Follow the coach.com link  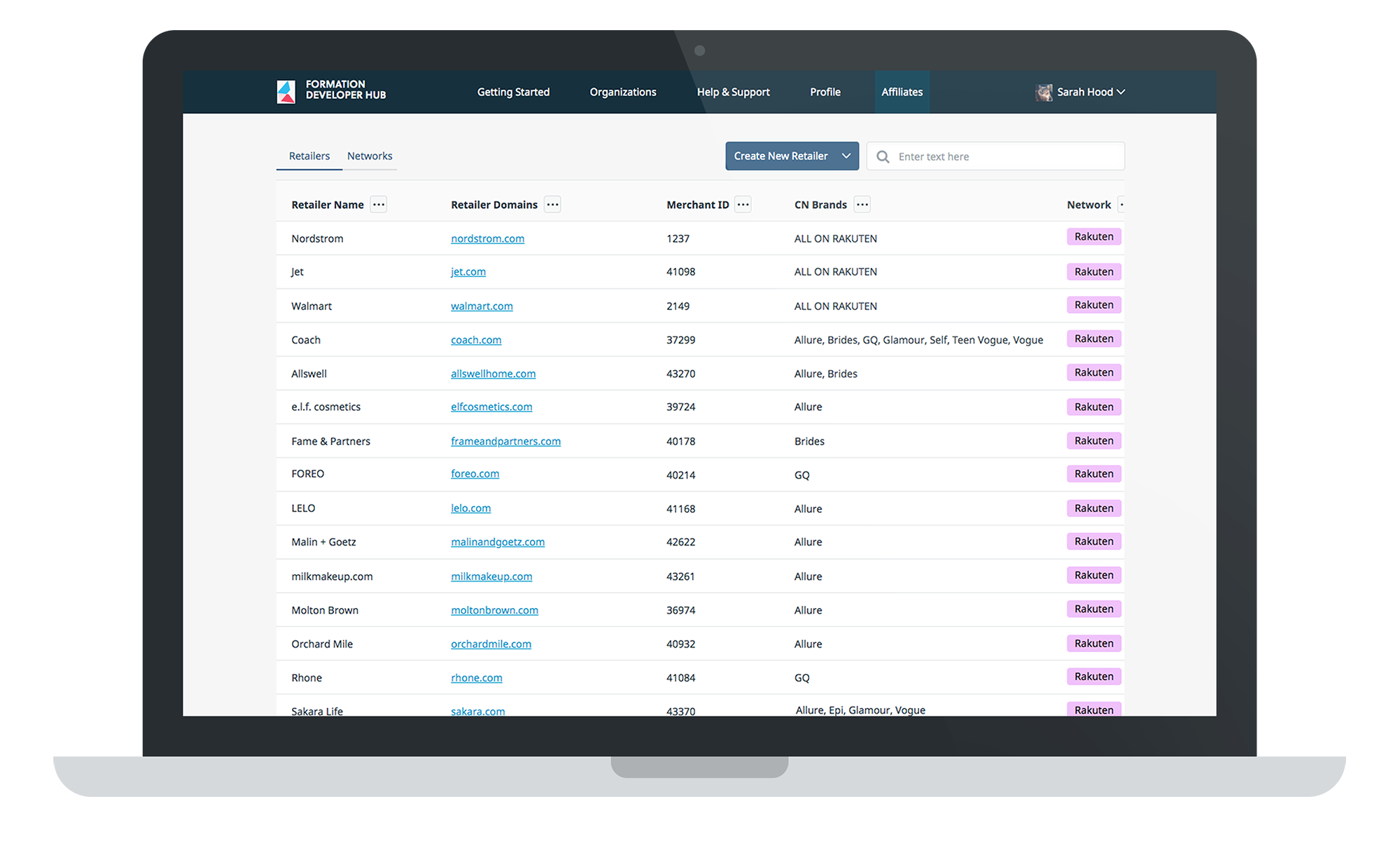pos(476,339)
